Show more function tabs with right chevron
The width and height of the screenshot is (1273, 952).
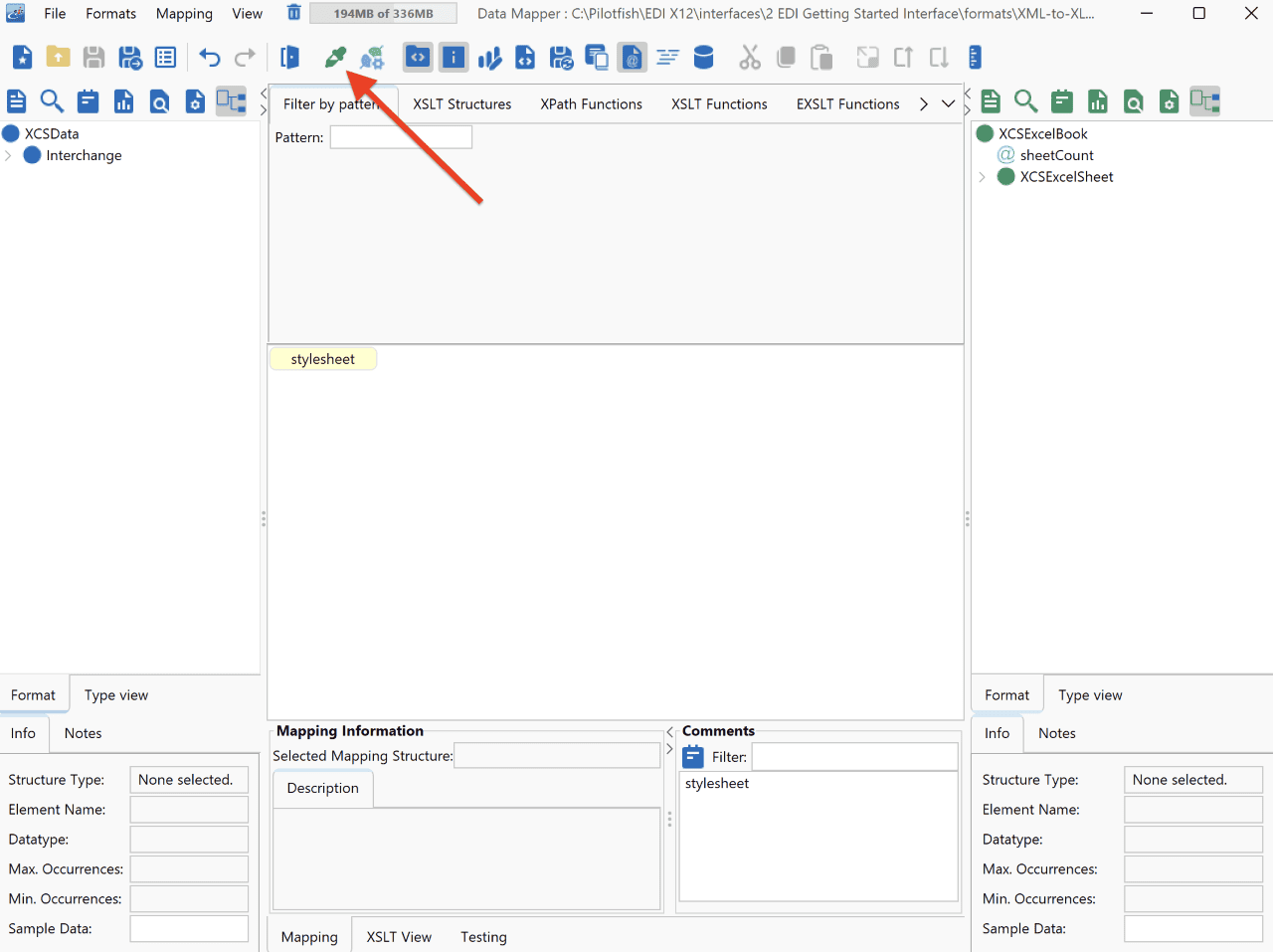coord(924,103)
